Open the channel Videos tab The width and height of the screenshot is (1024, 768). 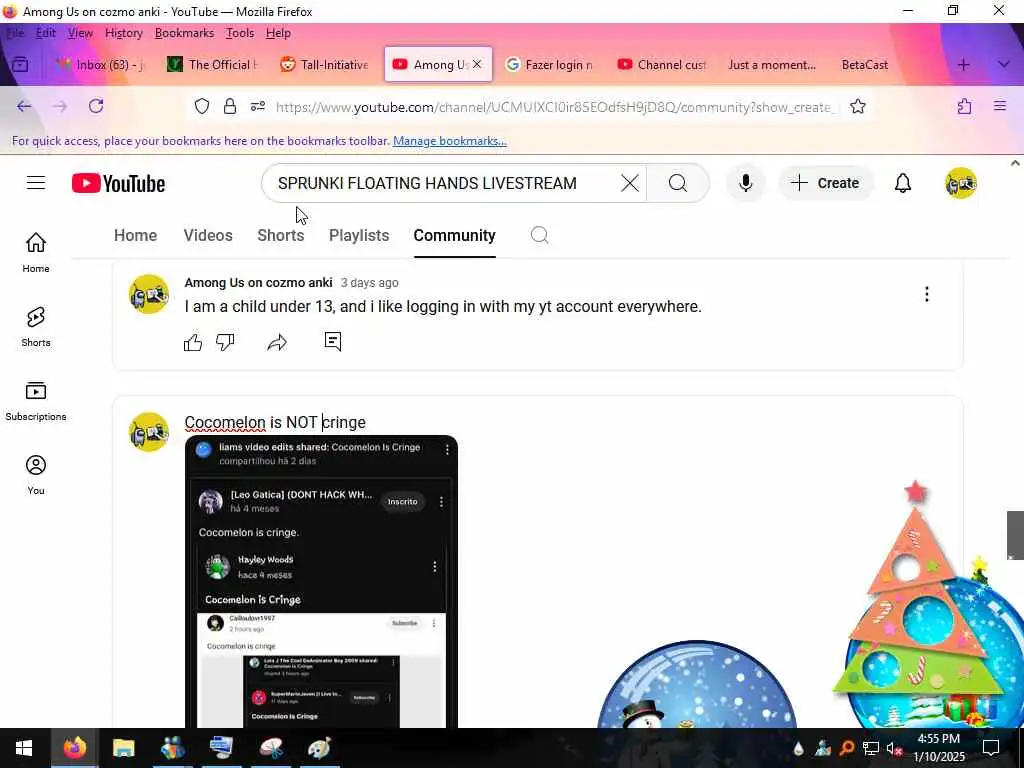click(x=208, y=235)
